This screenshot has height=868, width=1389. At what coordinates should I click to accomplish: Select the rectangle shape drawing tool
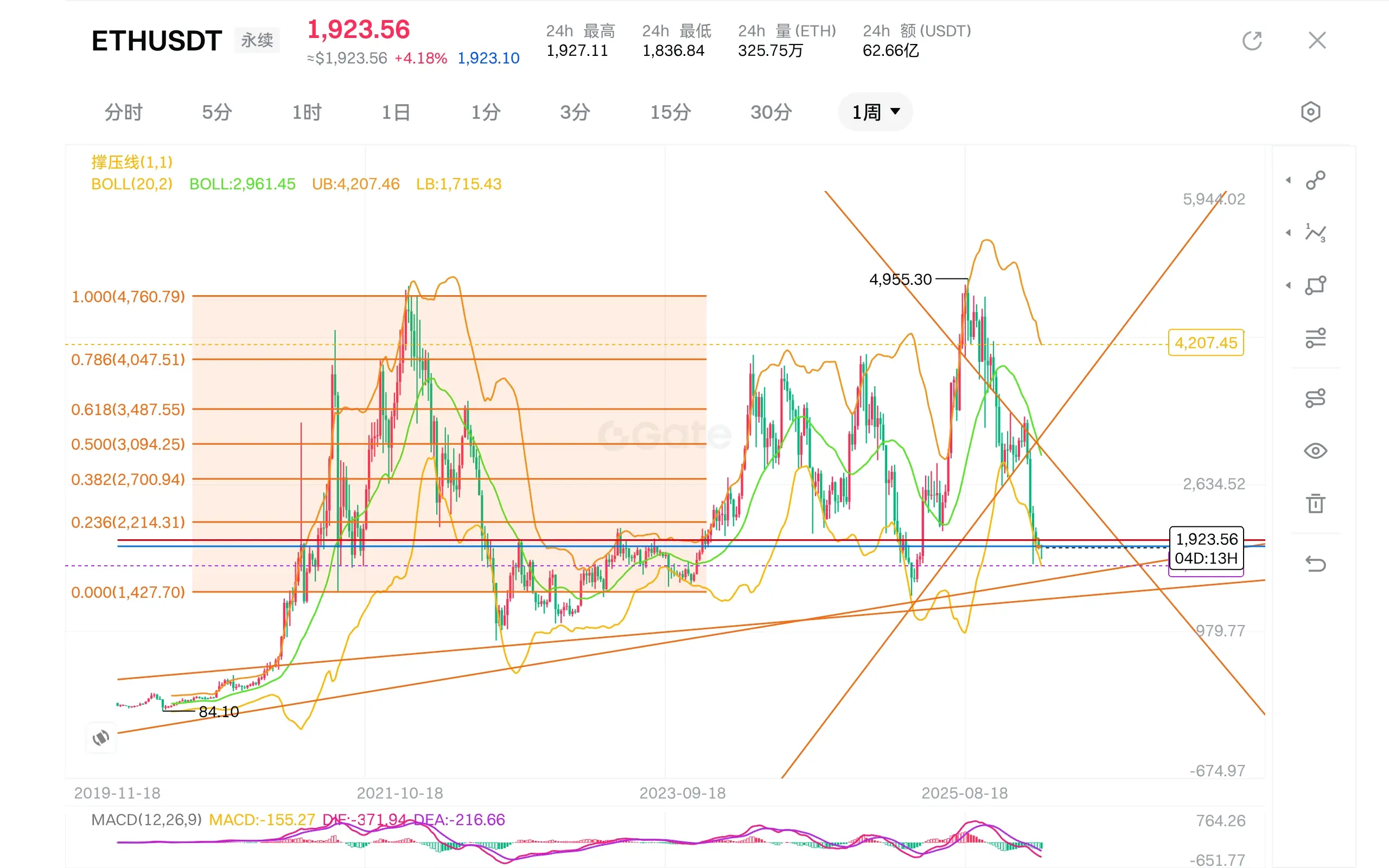coord(1315,285)
